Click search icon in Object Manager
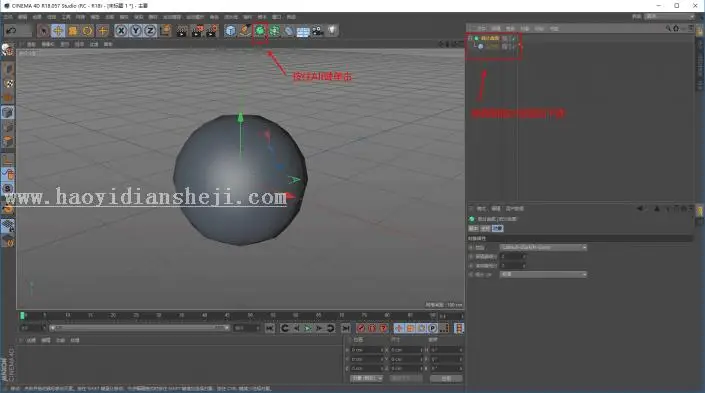The width and height of the screenshot is (705, 393). (668, 28)
